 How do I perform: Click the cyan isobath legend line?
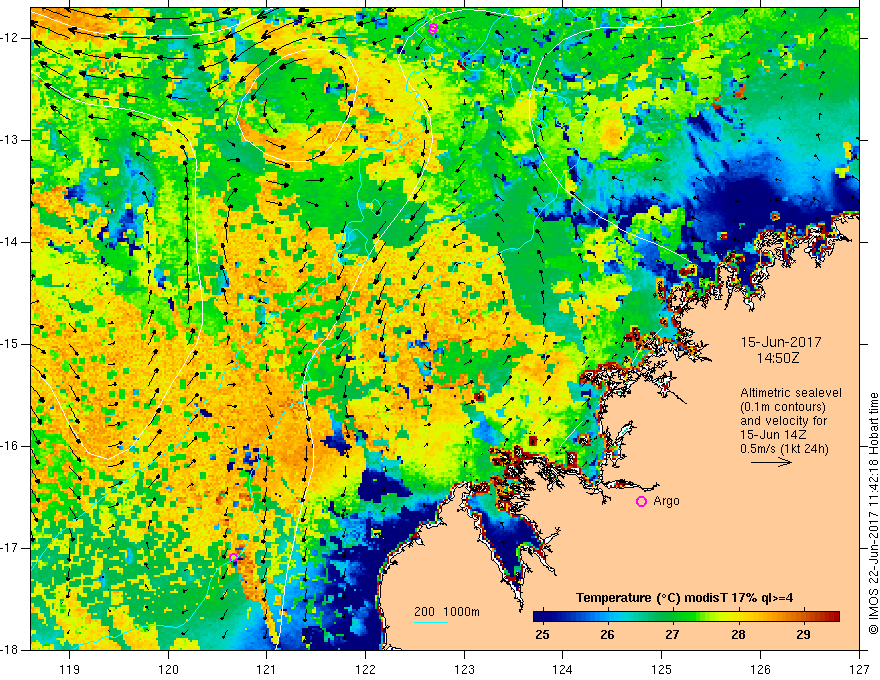click(x=430, y=622)
